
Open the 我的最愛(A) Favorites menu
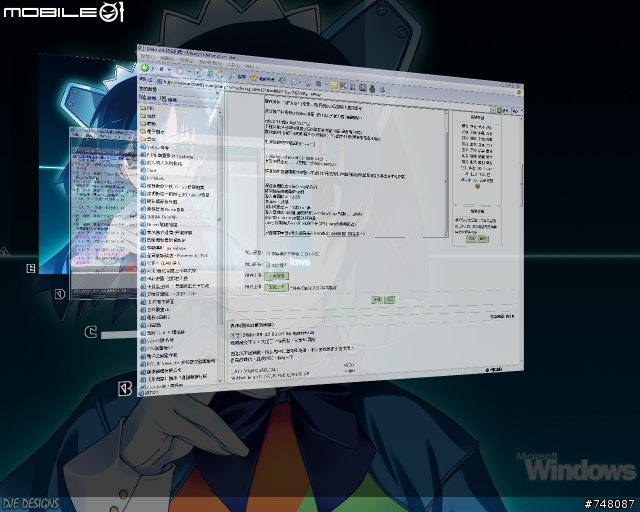pyautogui.click(x=210, y=62)
